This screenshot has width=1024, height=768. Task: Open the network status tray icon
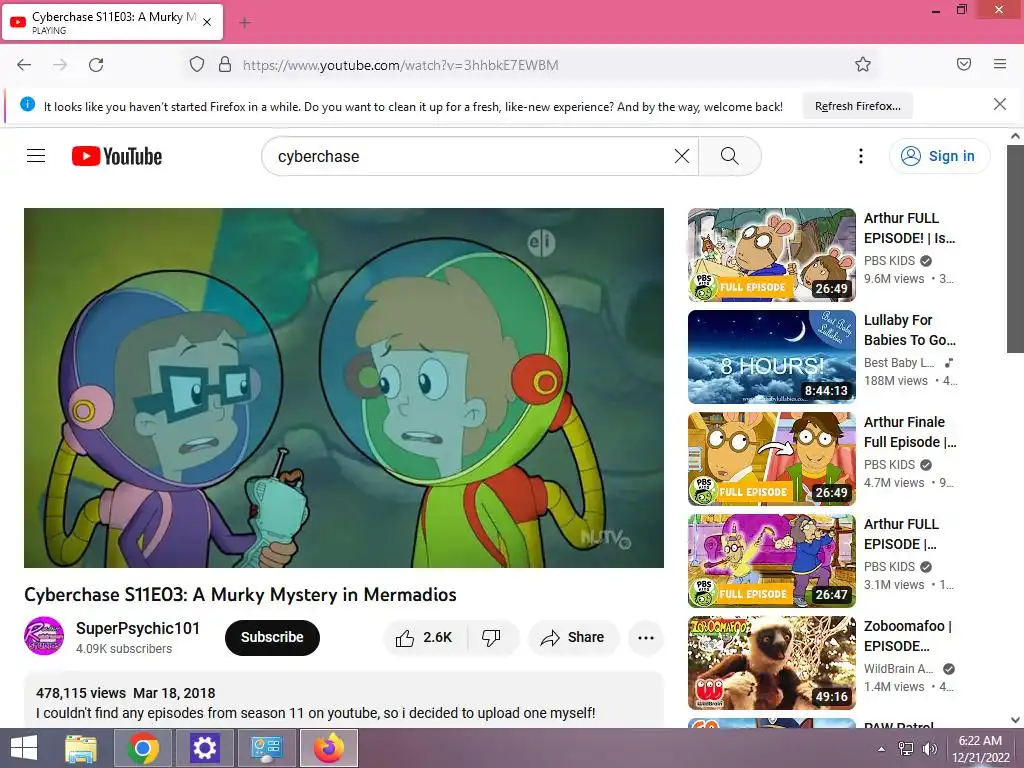coord(905,749)
